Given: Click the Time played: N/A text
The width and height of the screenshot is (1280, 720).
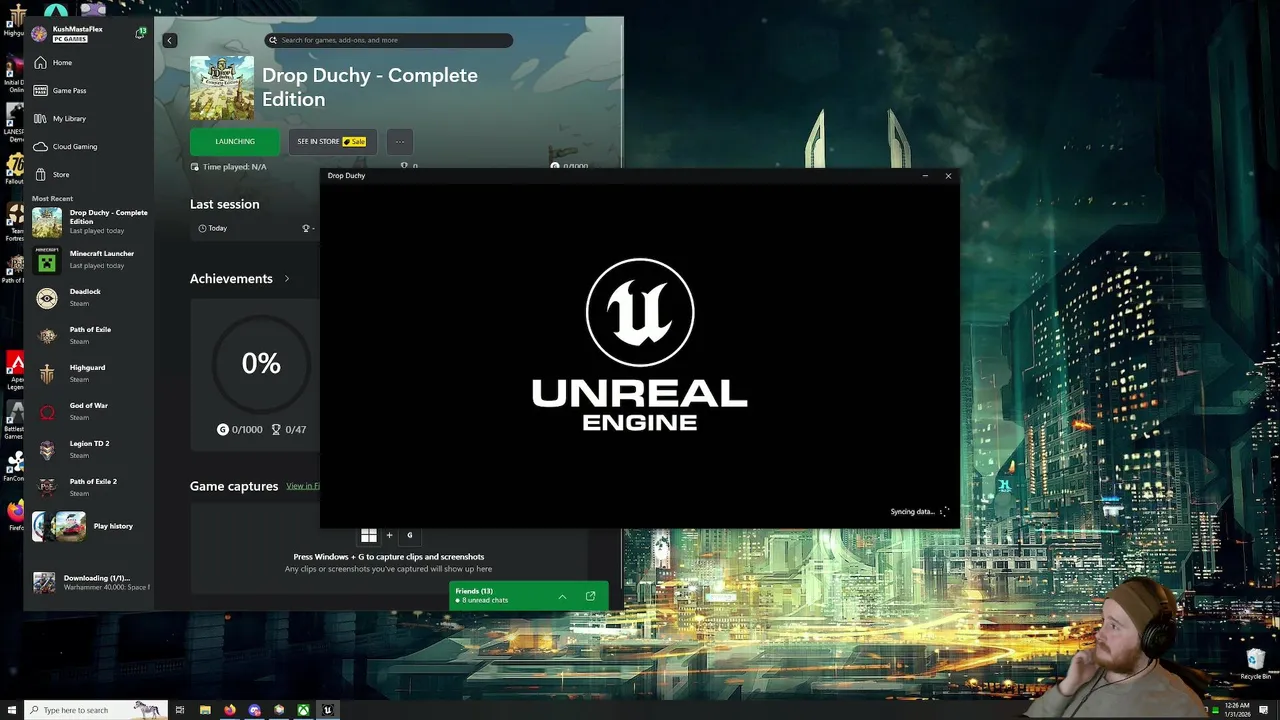Looking at the screenshot, I should [x=234, y=167].
